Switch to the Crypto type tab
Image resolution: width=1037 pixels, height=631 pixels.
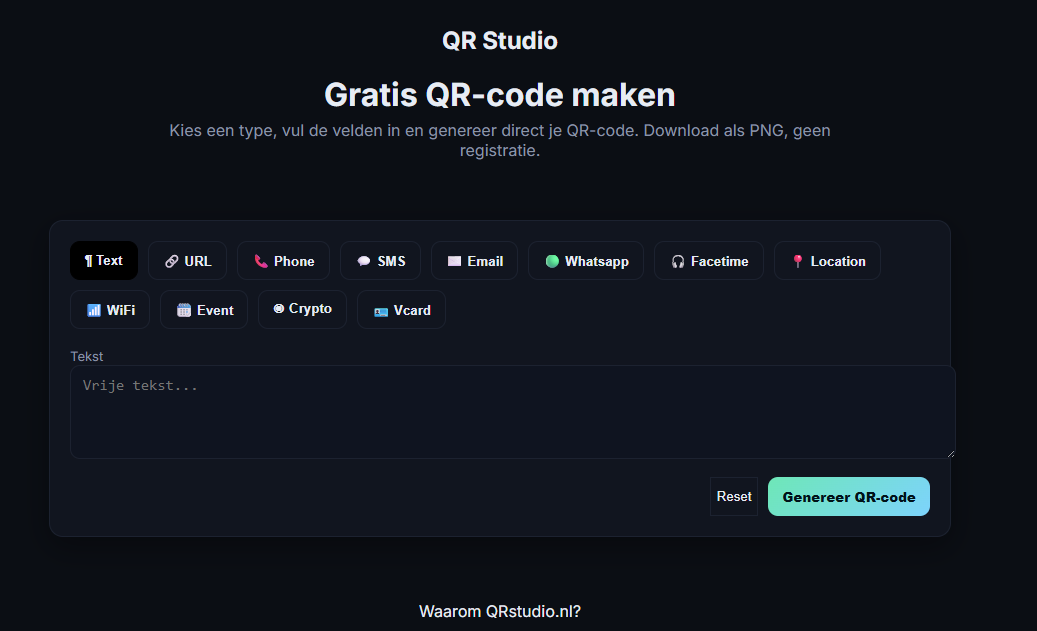[302, 309]
